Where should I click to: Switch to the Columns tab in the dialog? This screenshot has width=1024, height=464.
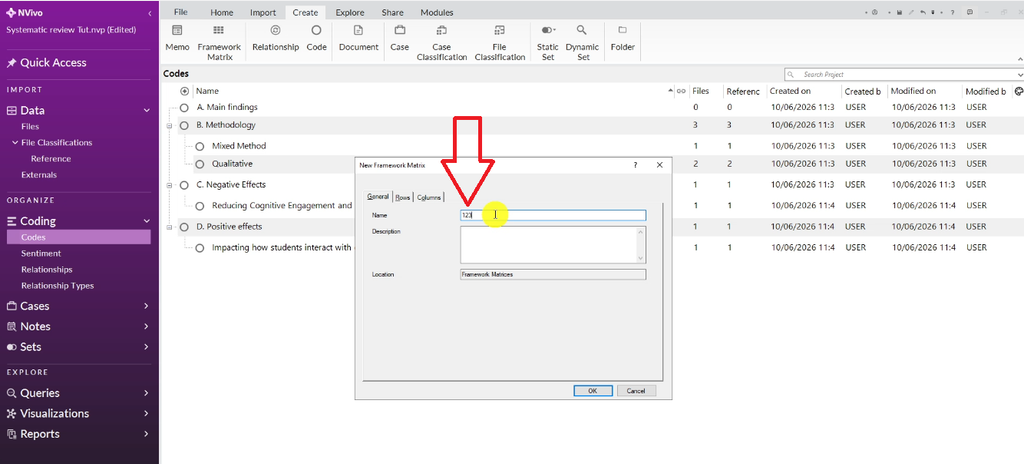[x=429, y=197]
